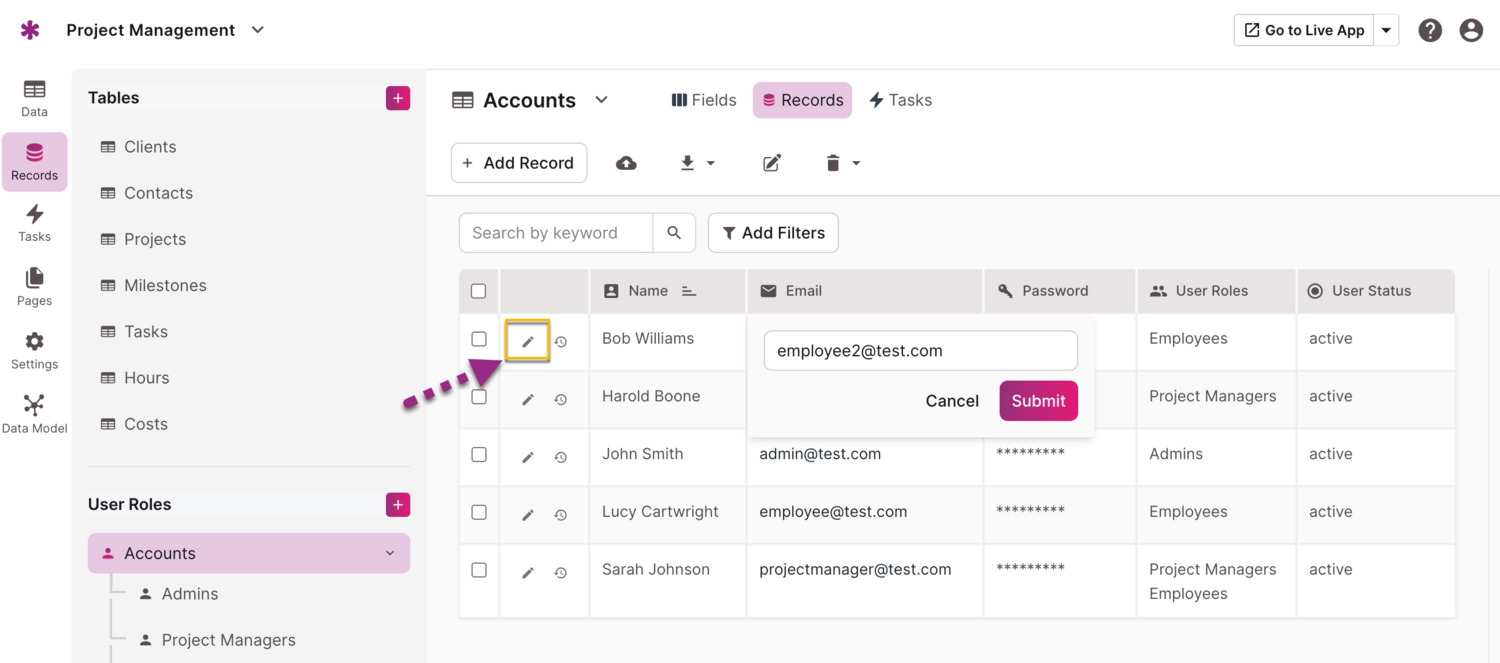Open the Go to Live App dropdown arrow
This screenshot has height=663, width=1500.
pyautogui.click(x=1386, y=30)
